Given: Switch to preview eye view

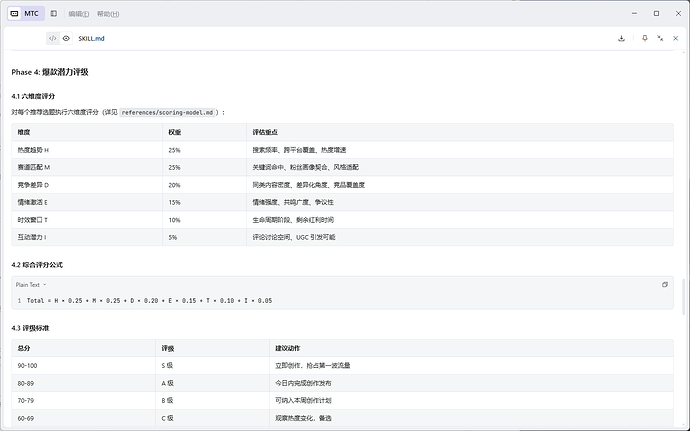Looking at the screenshot, I should click(66, 38).
